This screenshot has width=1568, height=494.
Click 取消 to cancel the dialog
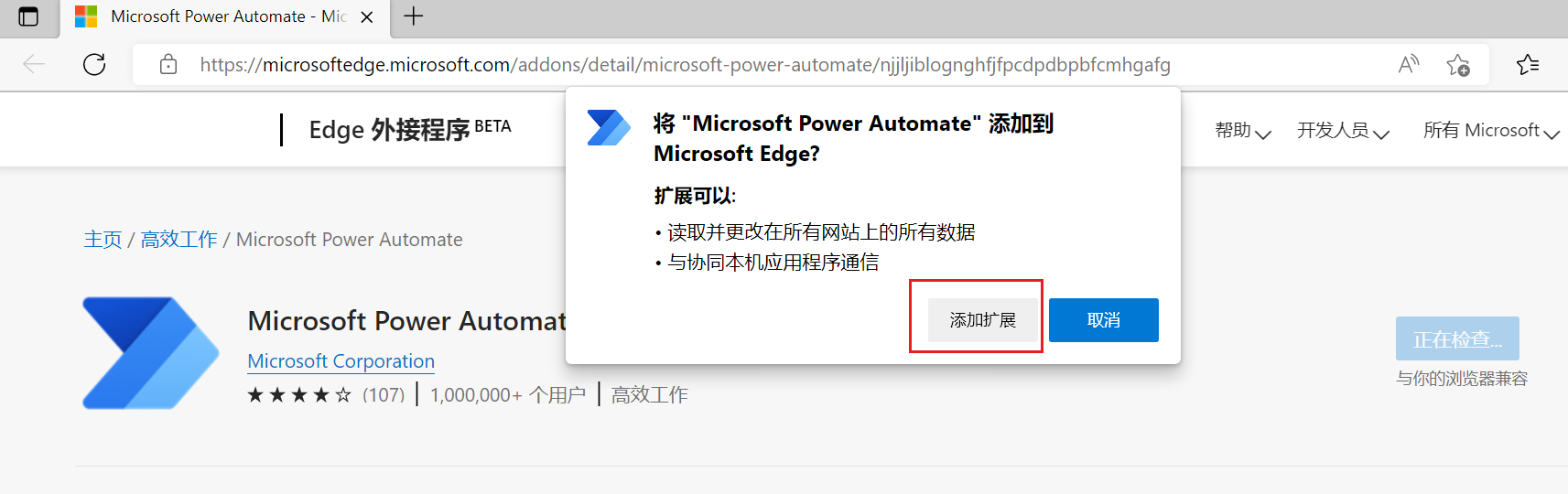[1104, 320]
